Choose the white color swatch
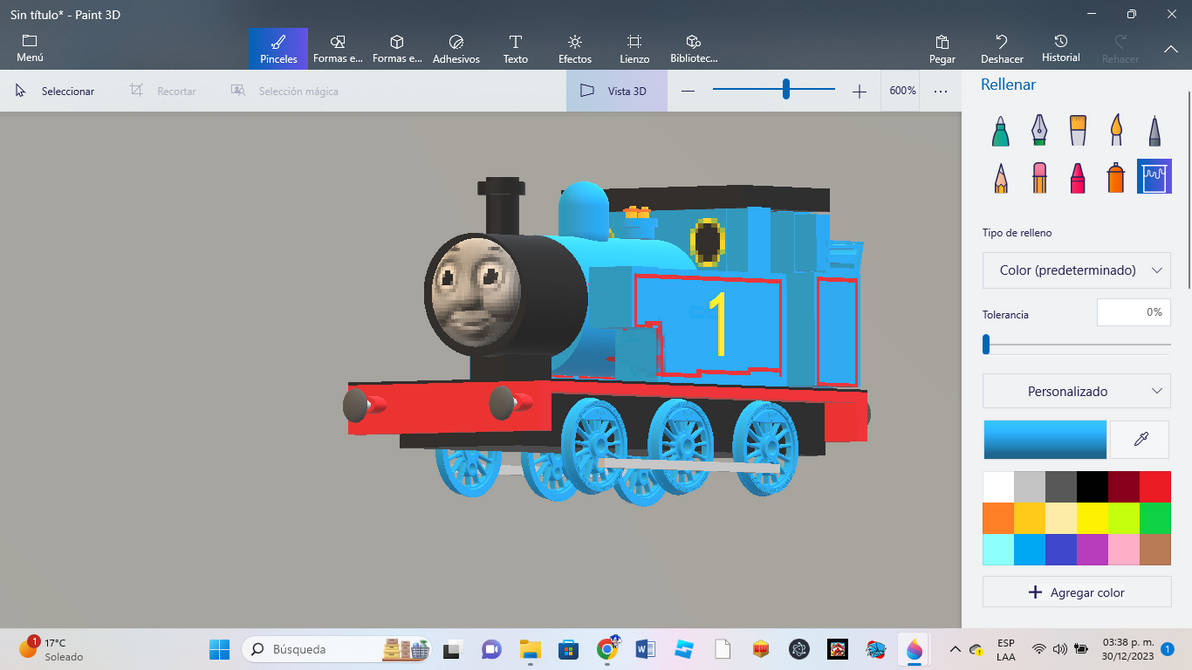The width and height of the screenshot is (1192, 670). tap(998, 487)
